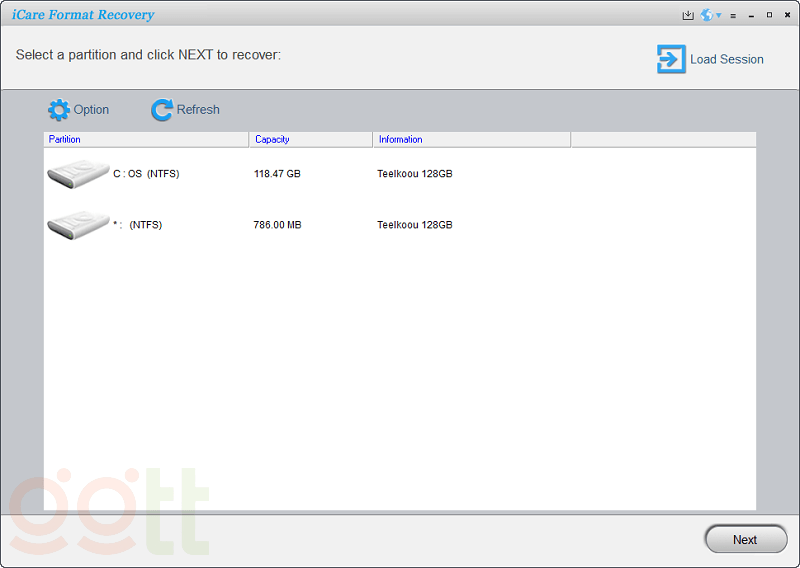This screenshot has width=800, height=568.
Task: Select the 118.47 GB capacity cell
Action: [x=277, y=174]
